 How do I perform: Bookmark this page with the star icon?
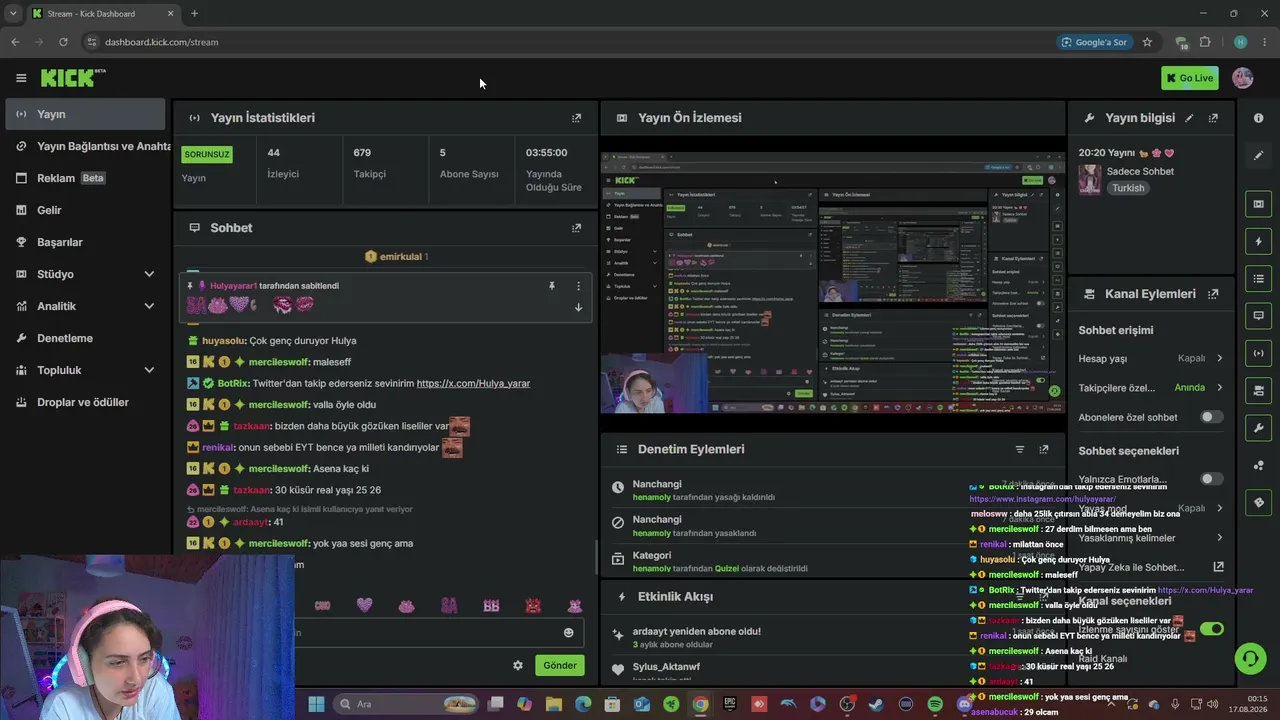(x=1147, y=42)
